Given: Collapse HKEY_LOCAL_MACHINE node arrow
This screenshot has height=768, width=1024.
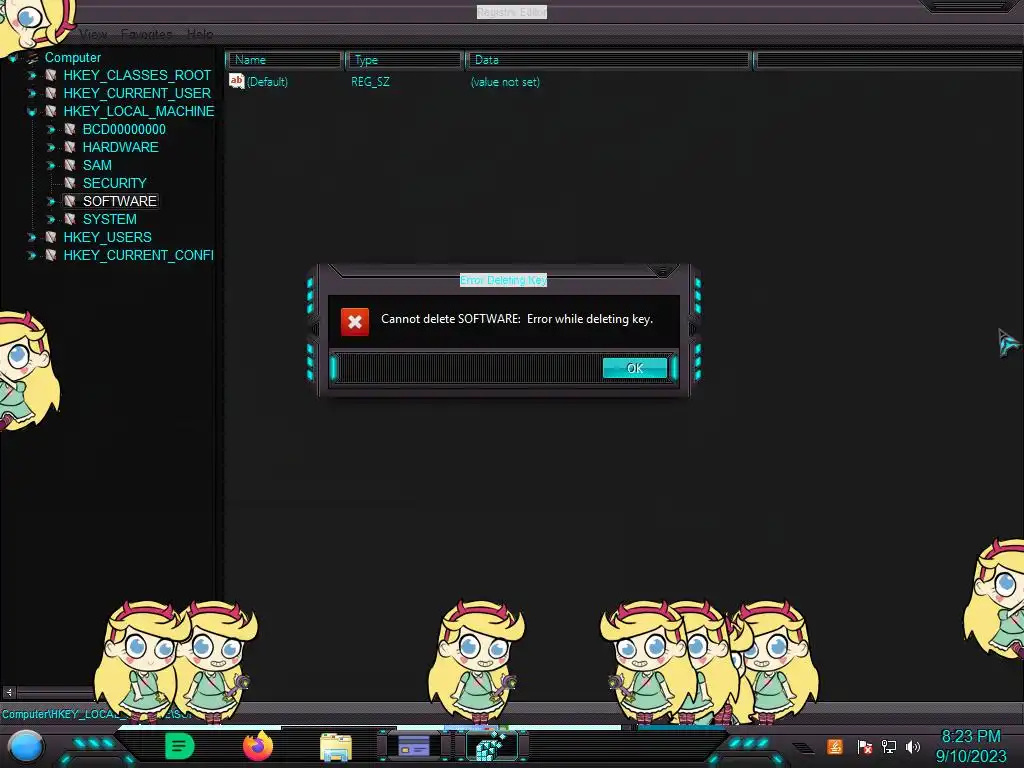Looking at the screenshot, I should 32,112.
